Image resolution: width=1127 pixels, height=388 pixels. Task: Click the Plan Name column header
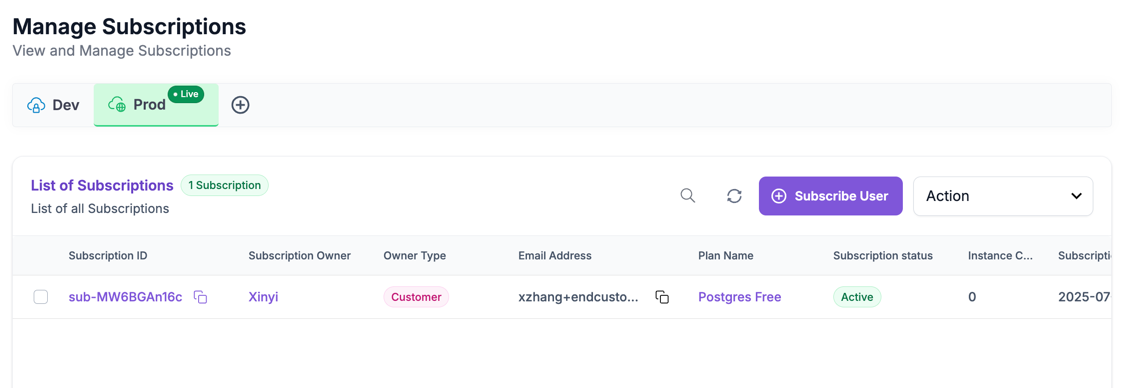[726, 256]
